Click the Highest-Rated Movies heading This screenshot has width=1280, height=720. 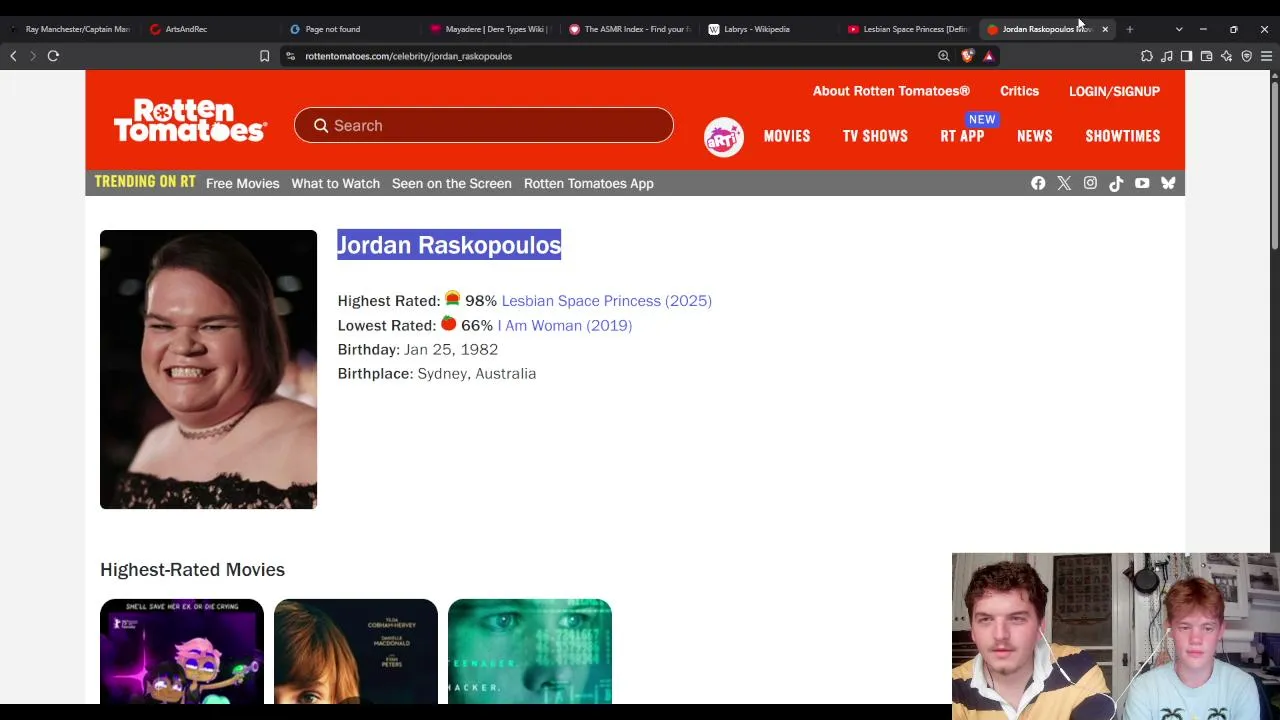(192, 569)
